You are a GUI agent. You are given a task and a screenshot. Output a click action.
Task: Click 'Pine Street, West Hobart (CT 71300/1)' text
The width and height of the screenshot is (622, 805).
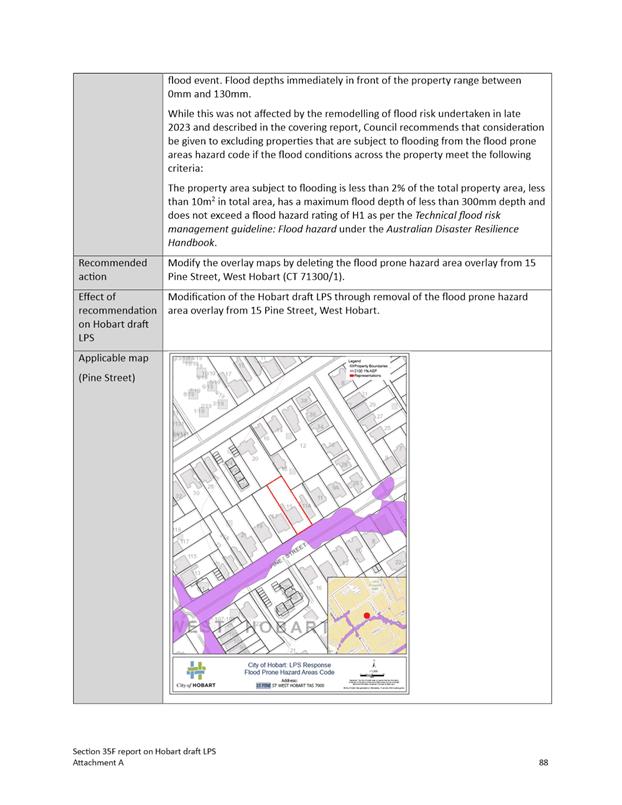256,277
